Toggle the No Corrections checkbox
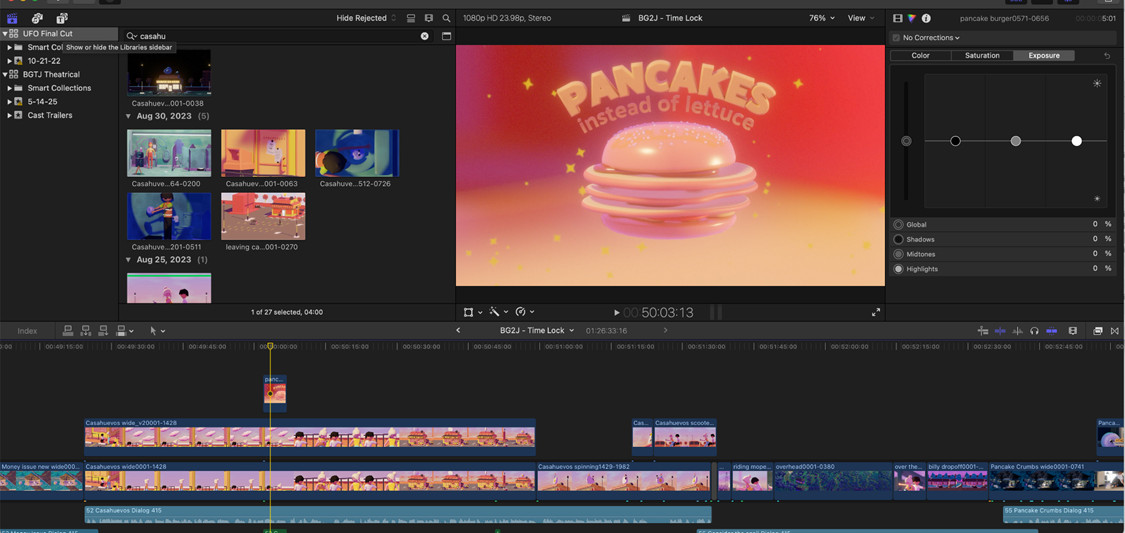1125x533 pixels. click(896, 38)
